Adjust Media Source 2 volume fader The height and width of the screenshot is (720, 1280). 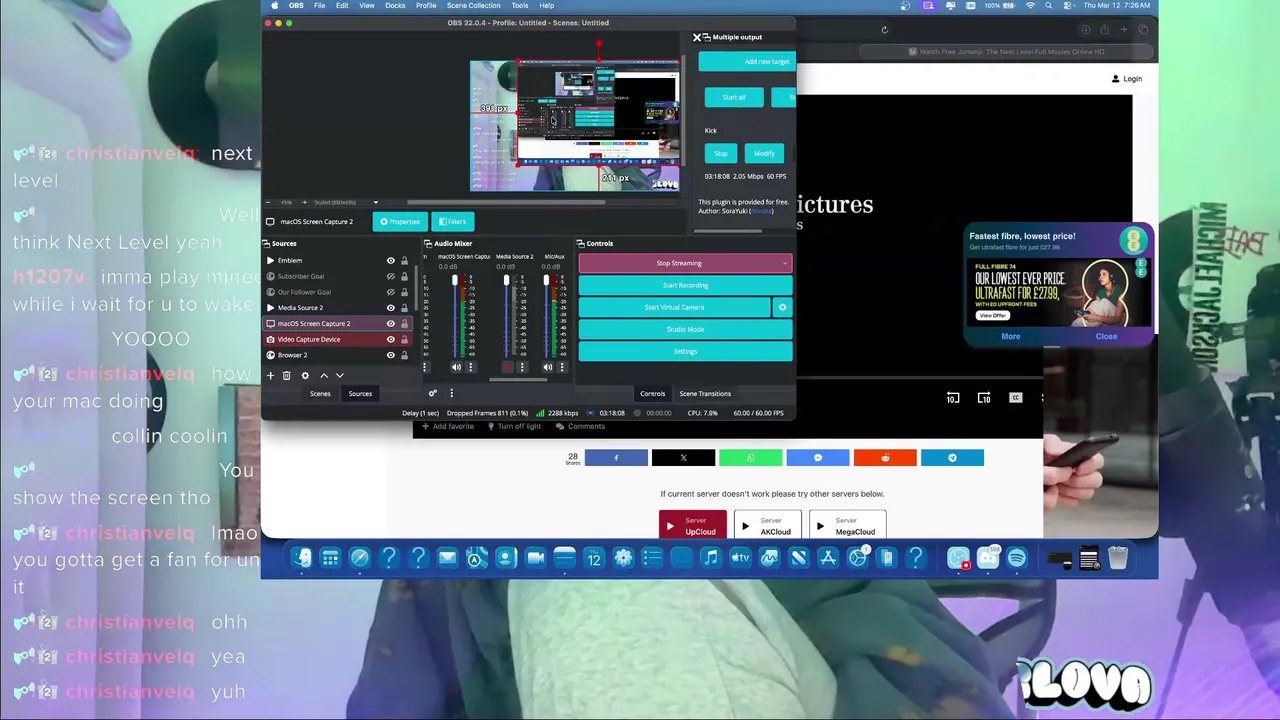click(505, 281)
